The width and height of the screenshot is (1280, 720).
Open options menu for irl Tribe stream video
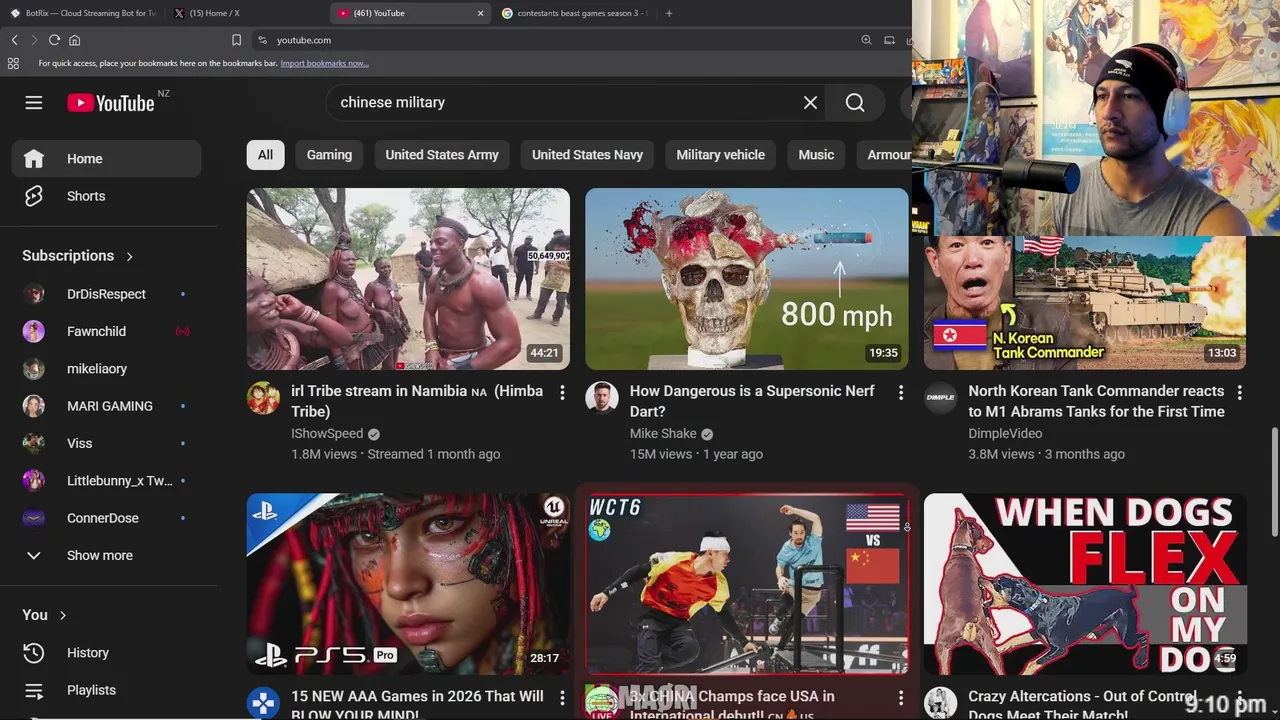[x=562, y=392]
